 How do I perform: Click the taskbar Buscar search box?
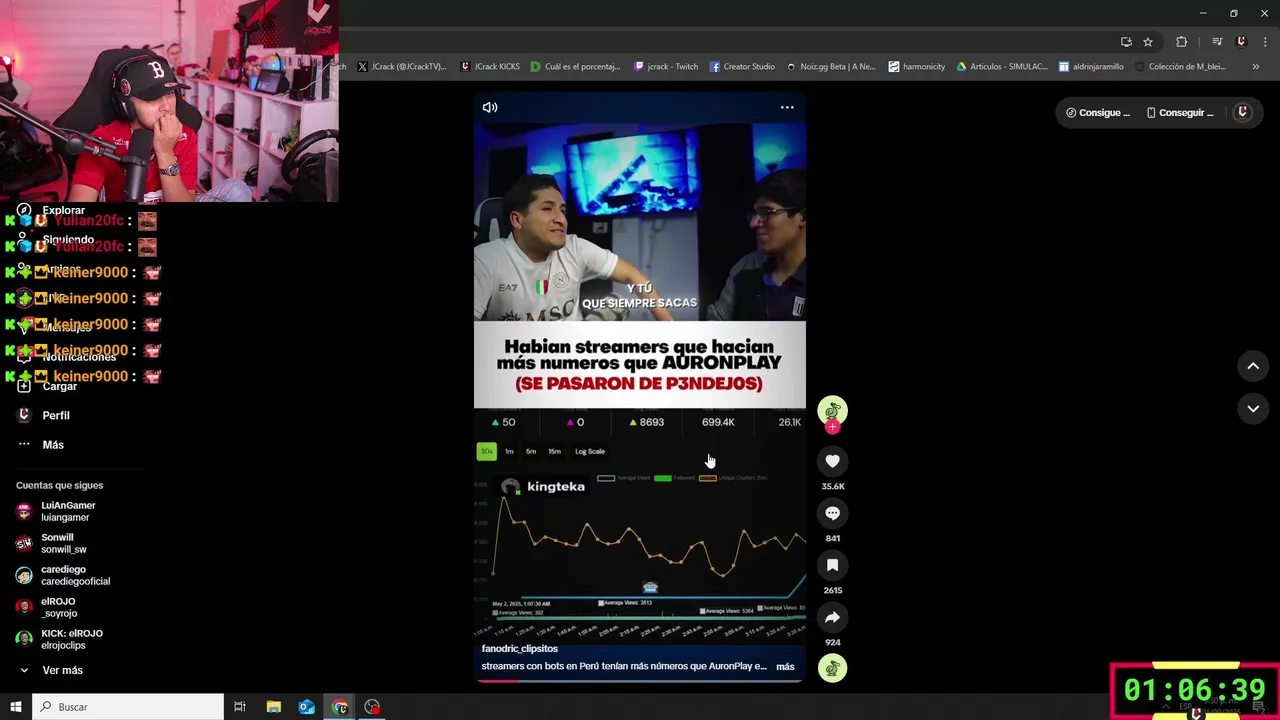pyautogui.click(x=128, y=707)
